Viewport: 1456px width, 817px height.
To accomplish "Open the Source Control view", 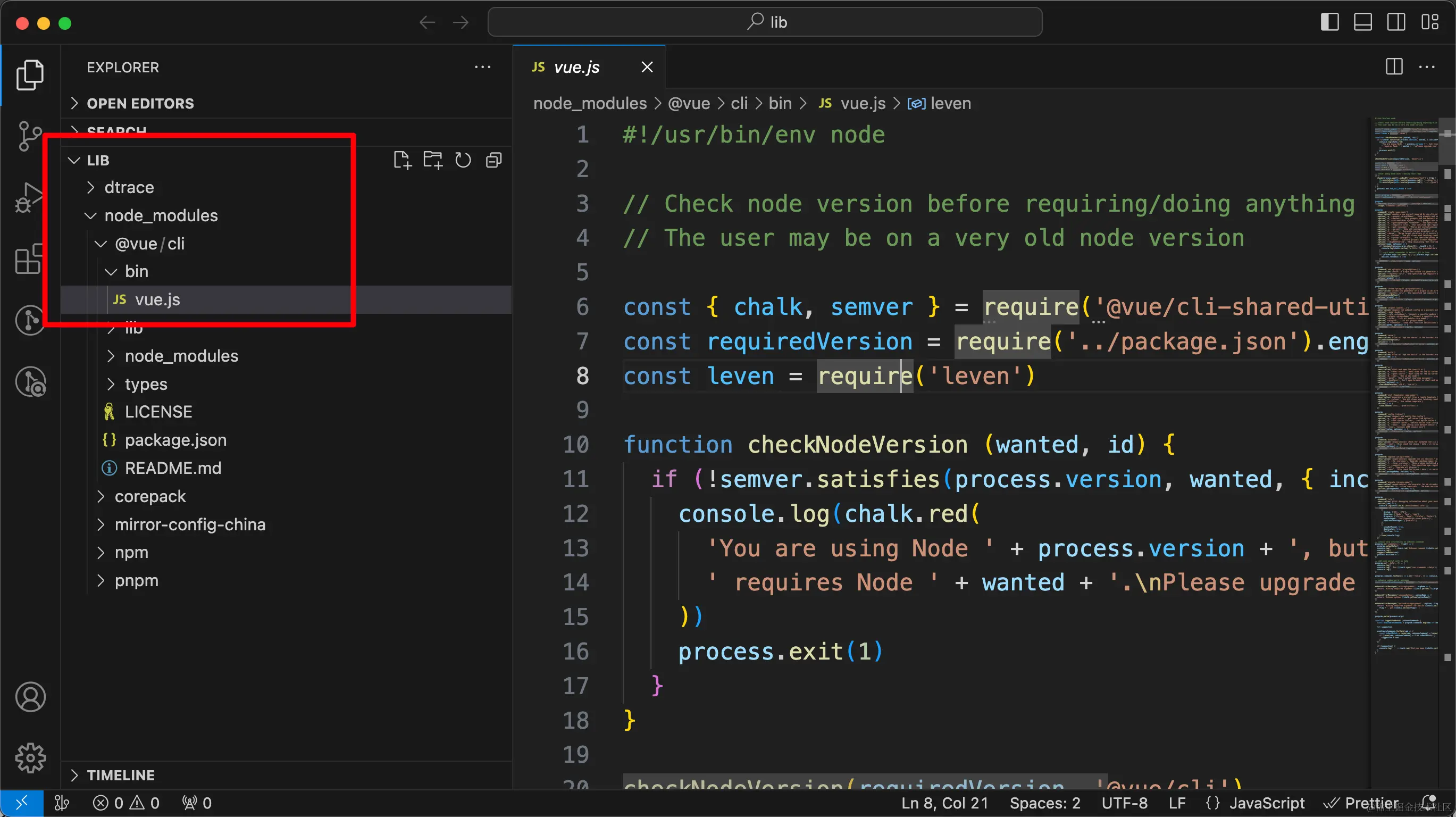I will tap(30, 136).
